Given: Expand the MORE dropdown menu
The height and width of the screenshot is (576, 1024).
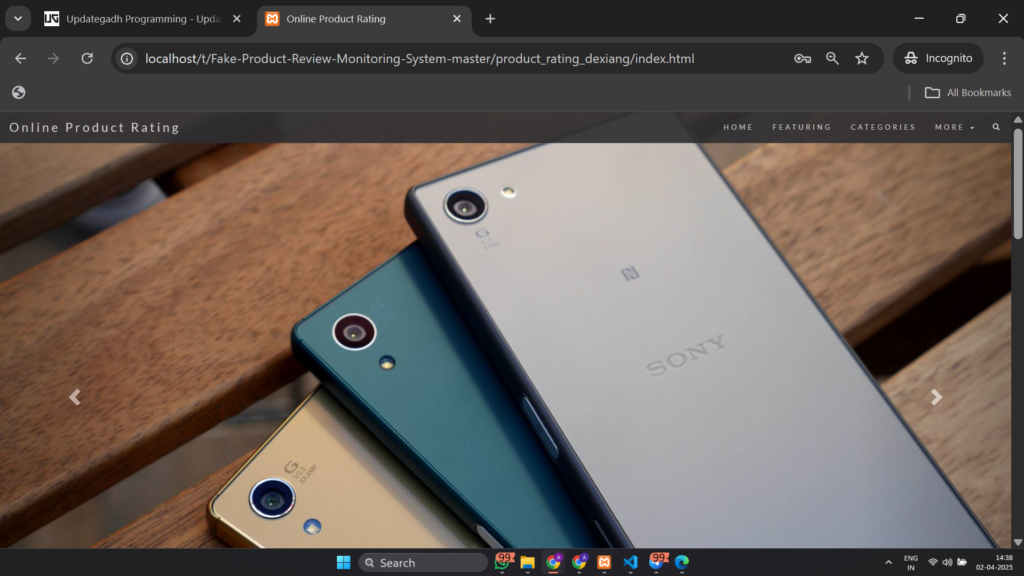Looking at the screenshot, I should (x=955, y=127).
